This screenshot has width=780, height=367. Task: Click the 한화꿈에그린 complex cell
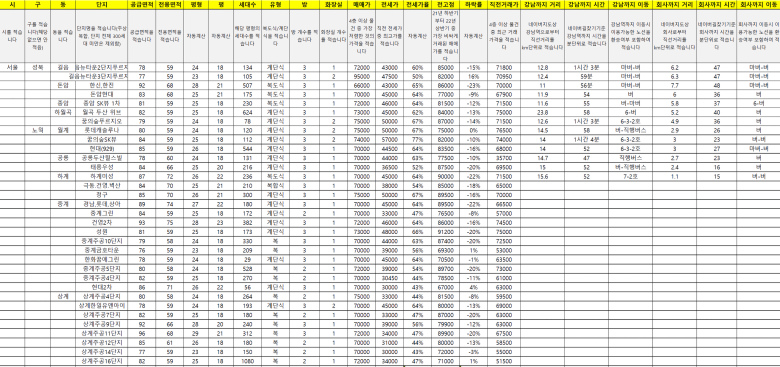101,259
